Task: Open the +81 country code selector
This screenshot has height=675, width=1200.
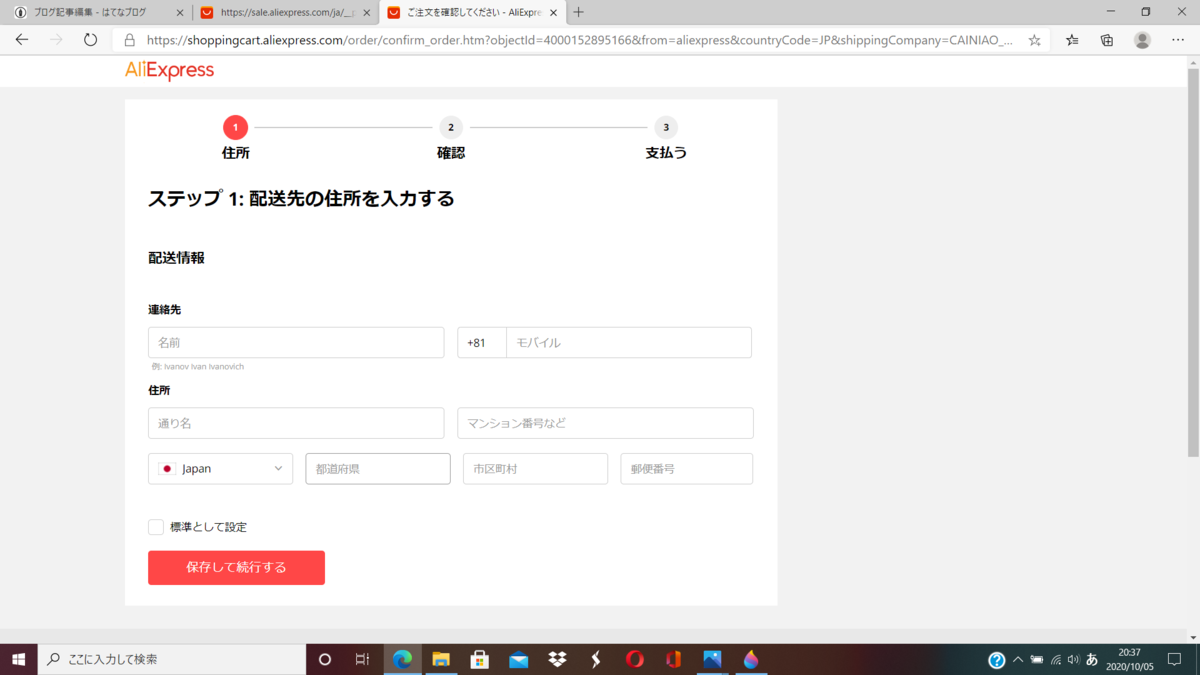Action: (482, 342)
